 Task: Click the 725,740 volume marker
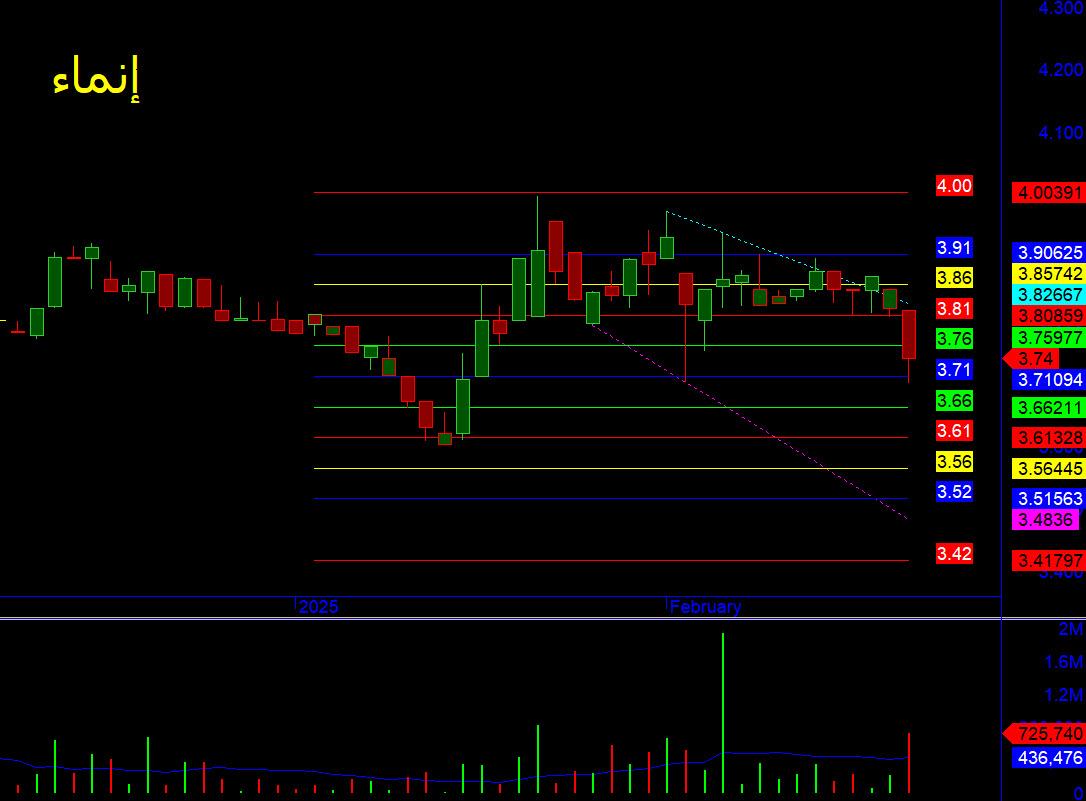pos(1044,733)
